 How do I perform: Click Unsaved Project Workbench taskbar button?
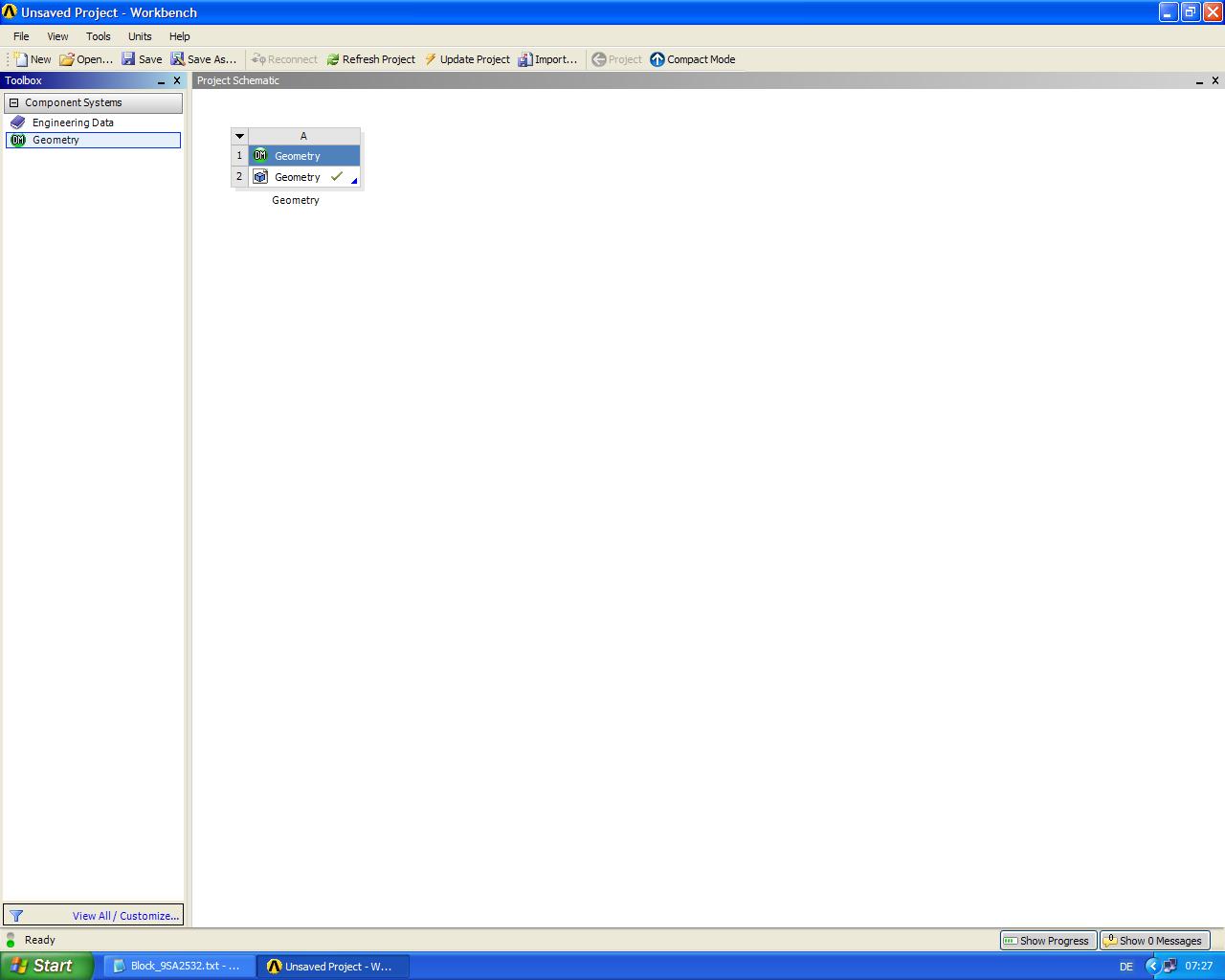tap(332, 967)
